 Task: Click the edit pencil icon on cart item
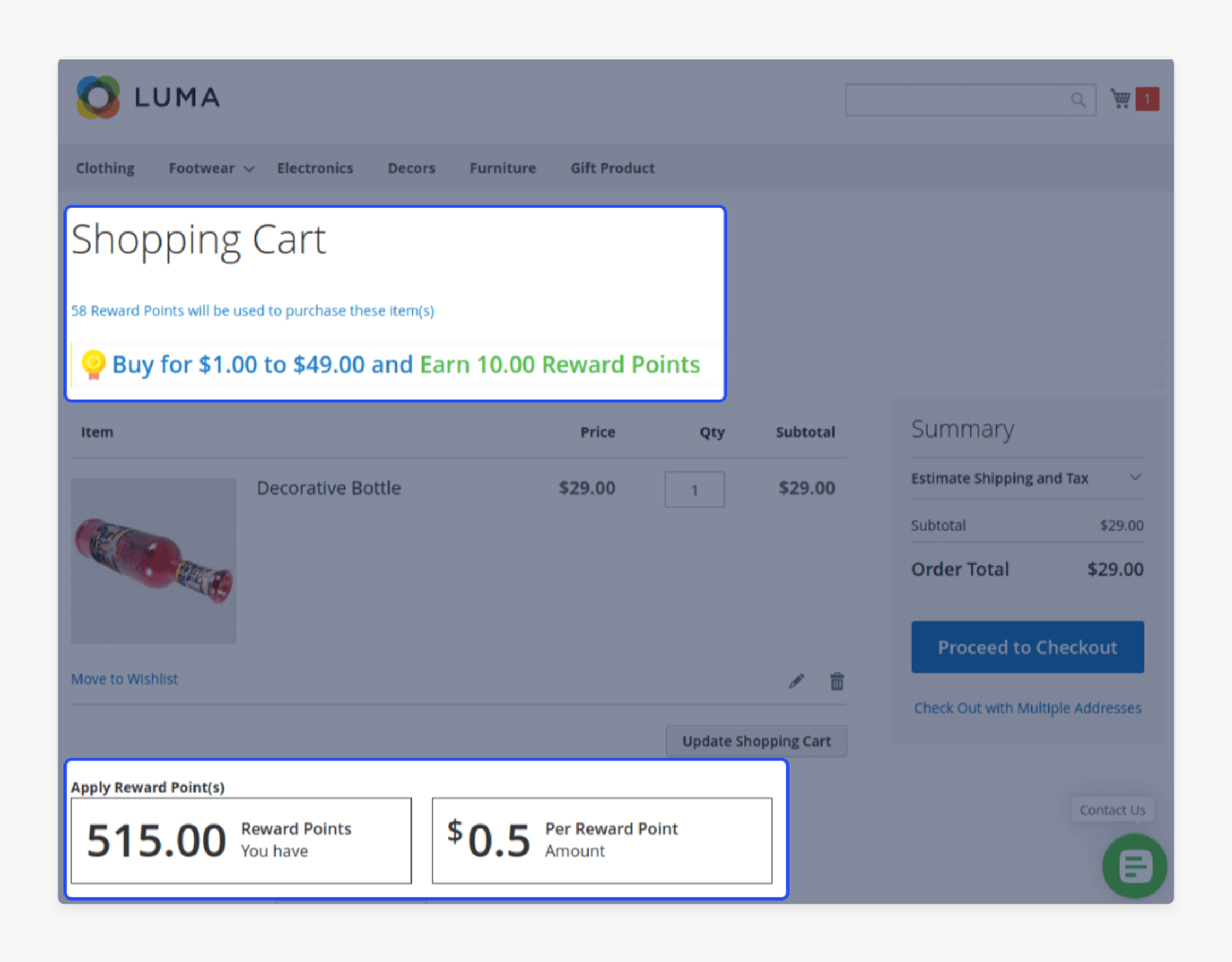point(796,681)
